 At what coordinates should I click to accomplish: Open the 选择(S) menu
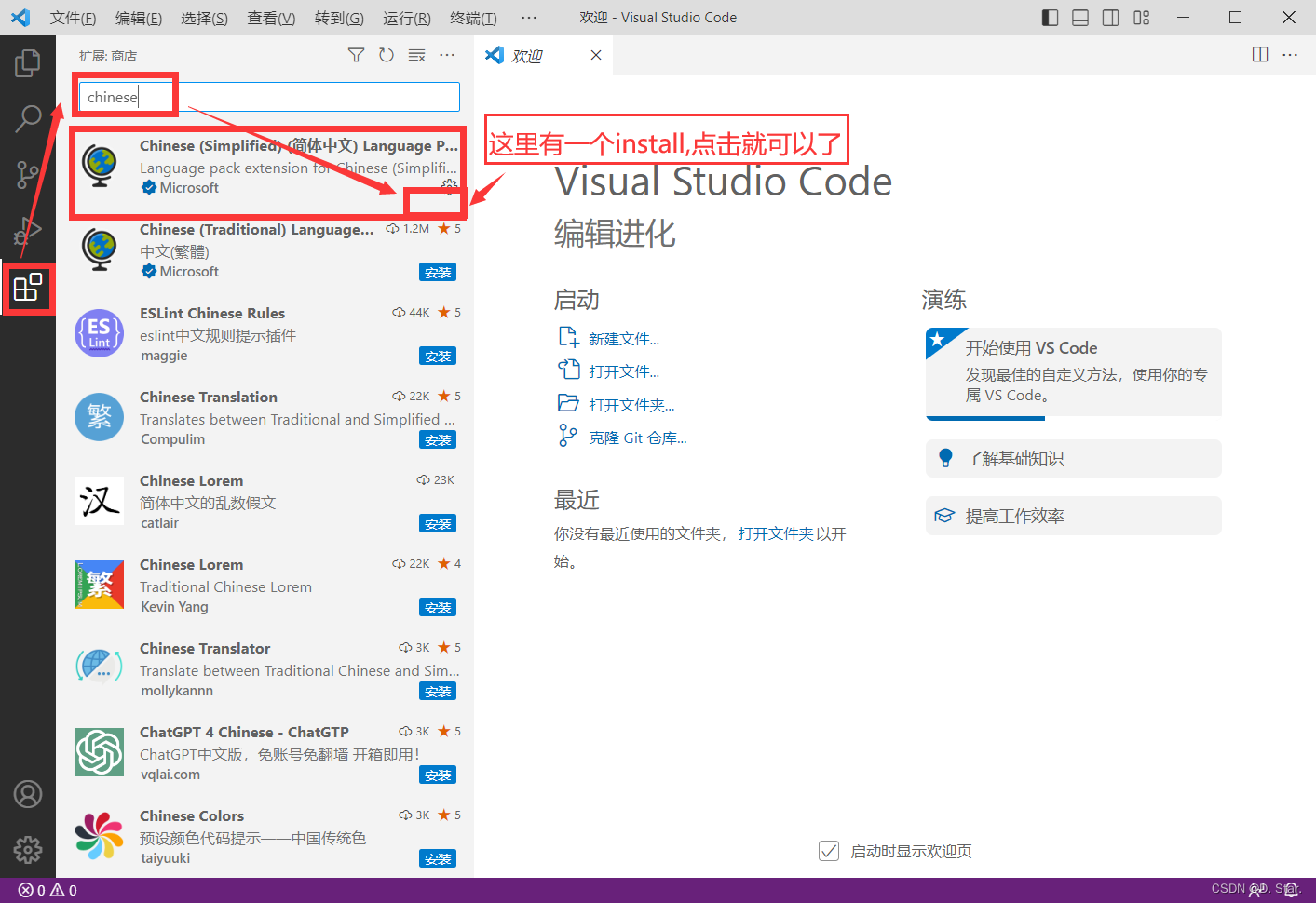pos(204,18)
